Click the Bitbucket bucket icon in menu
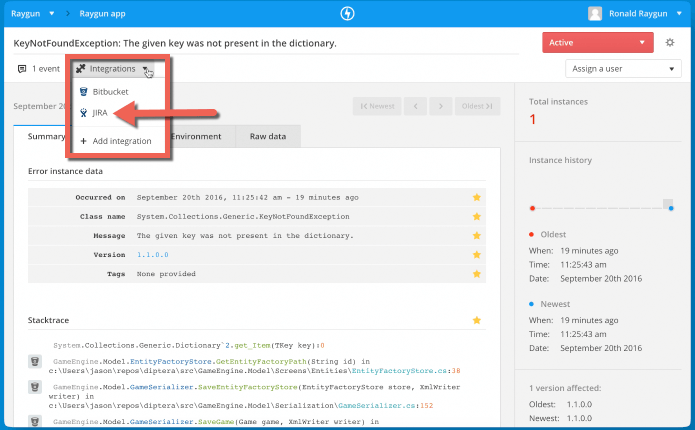Viewport: 695px width, 430px height. [83, 92]
